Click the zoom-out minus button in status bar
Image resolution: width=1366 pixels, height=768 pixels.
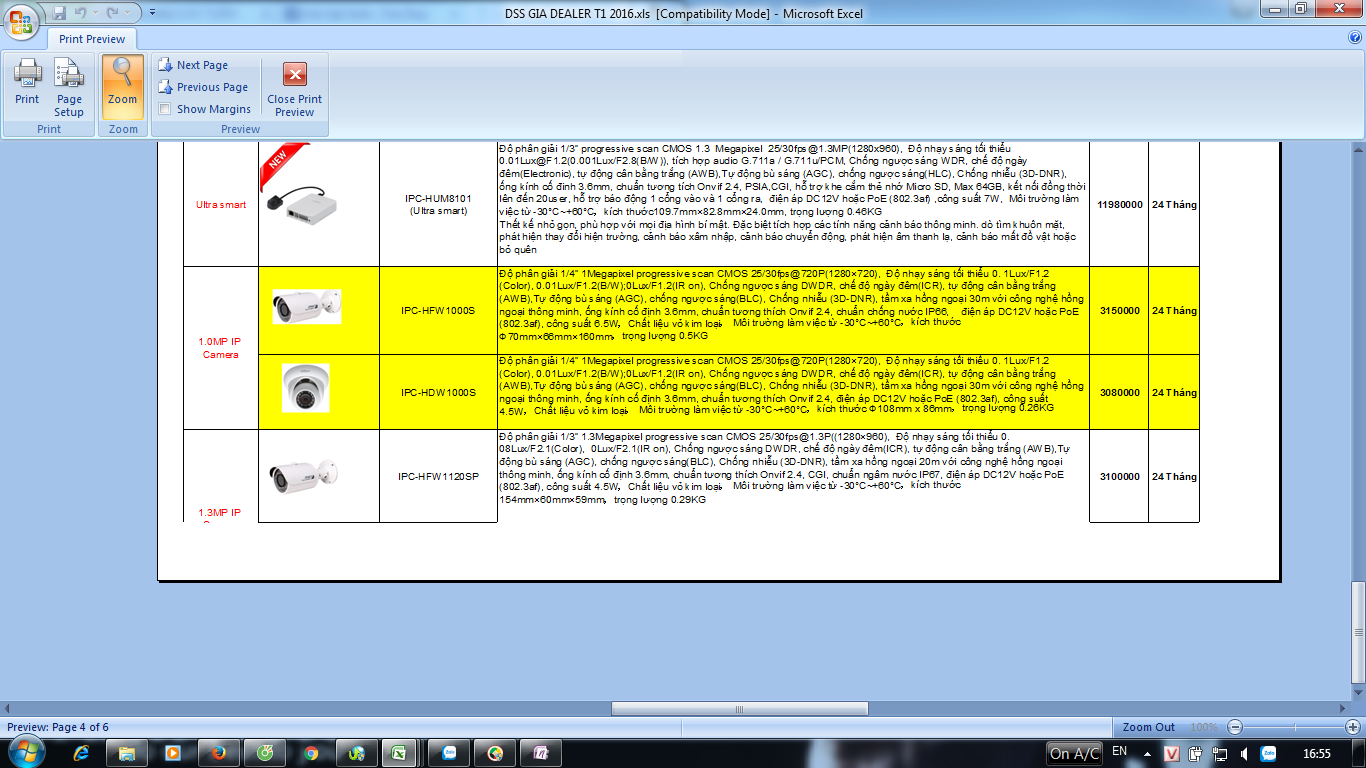pyautogui.click(x=1236, y=727)
